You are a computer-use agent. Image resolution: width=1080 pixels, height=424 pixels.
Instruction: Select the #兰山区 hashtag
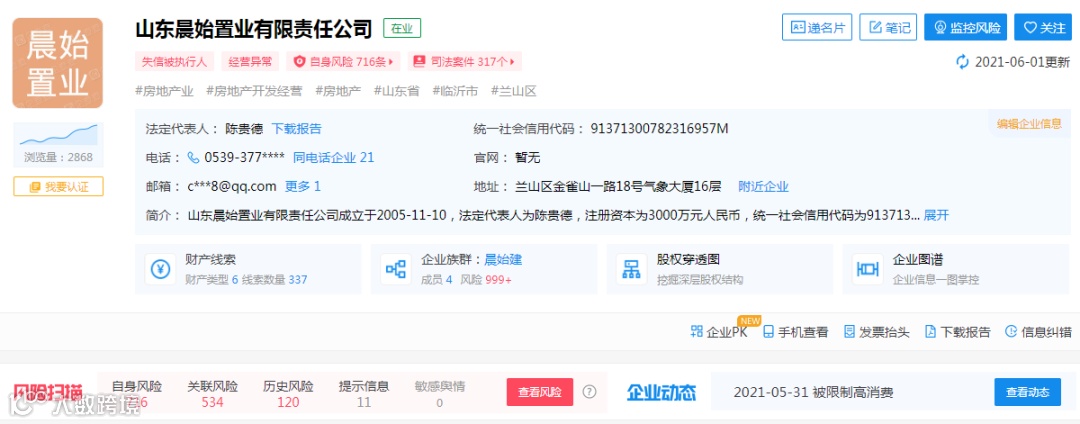(514, 91)
